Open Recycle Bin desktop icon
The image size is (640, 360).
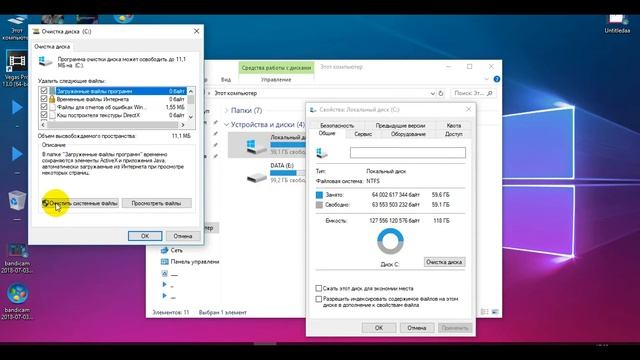click(17, 200)
